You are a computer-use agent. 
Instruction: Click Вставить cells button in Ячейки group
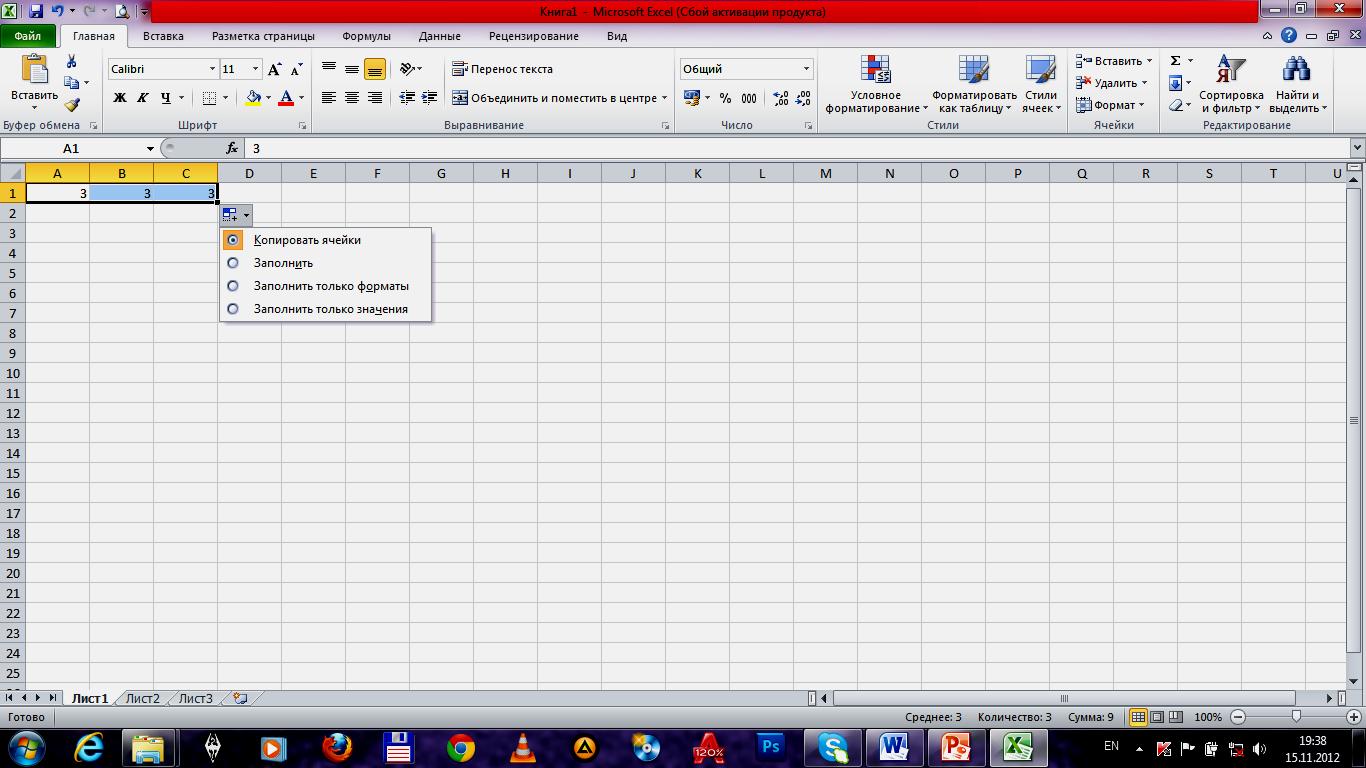[1114, 61]
